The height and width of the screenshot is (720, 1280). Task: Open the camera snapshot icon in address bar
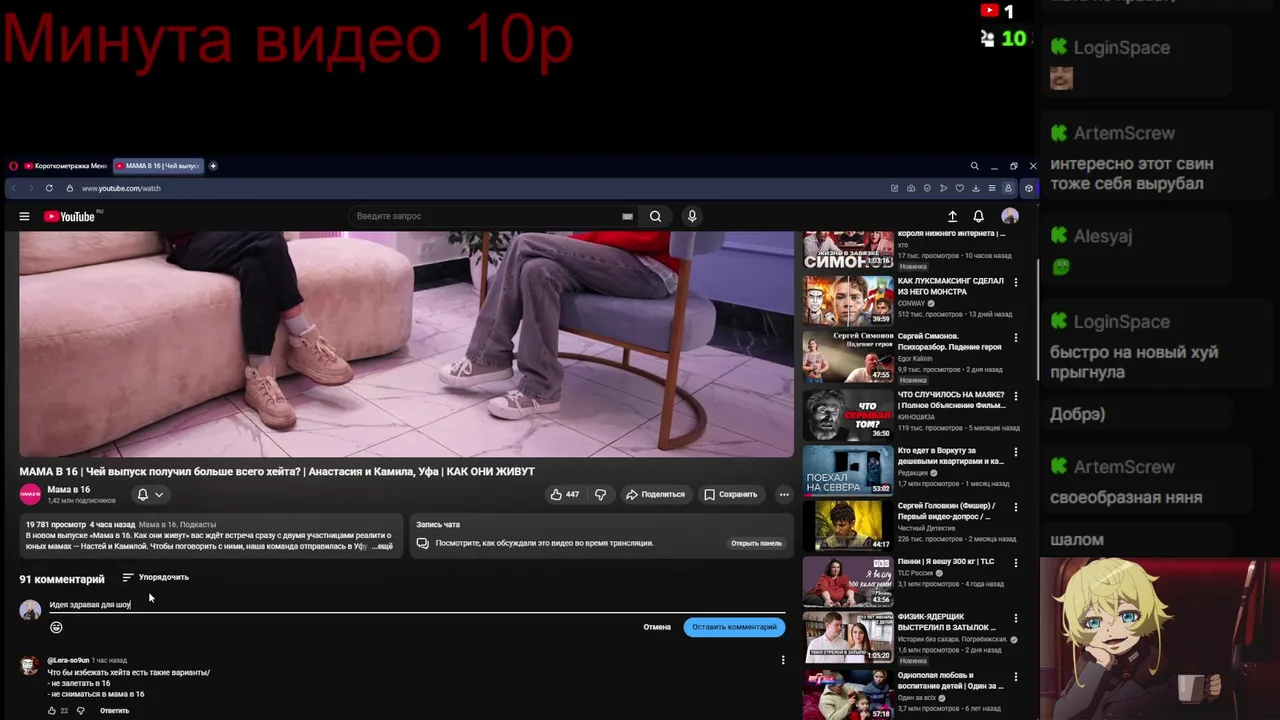click(x=911, y=188)
